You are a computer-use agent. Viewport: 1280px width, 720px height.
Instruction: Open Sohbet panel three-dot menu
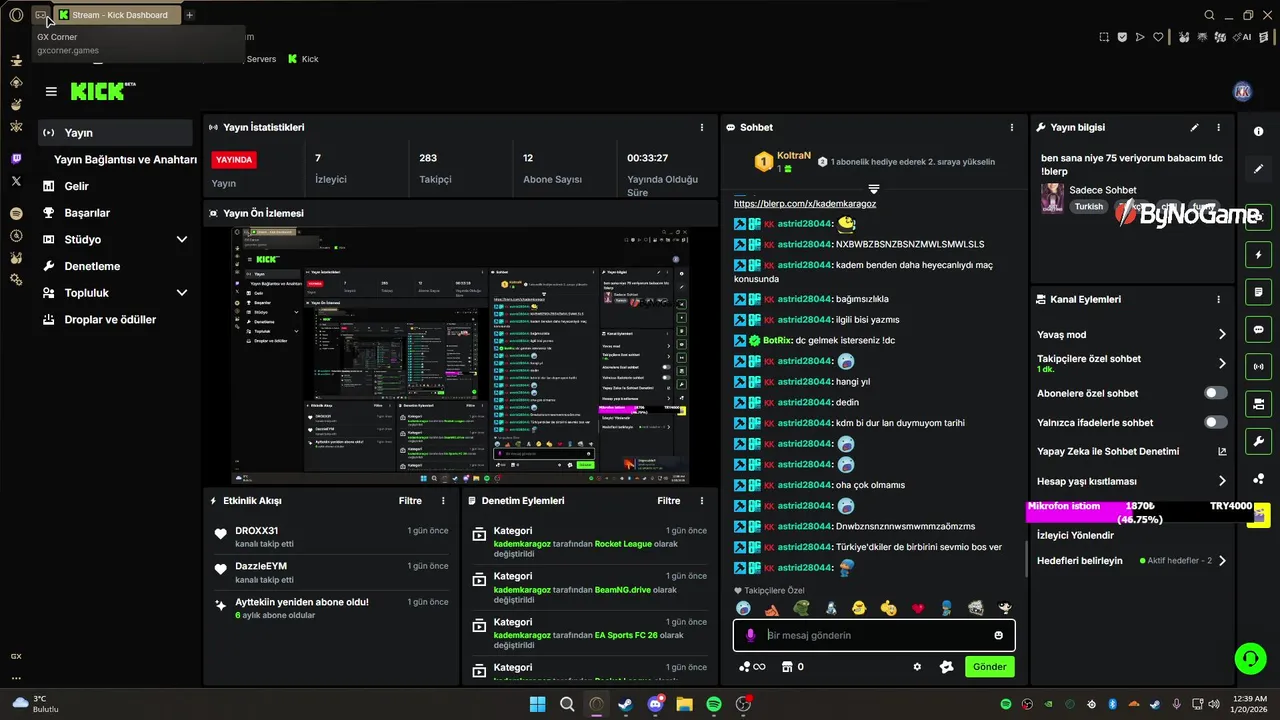(x=1011, y=128)
